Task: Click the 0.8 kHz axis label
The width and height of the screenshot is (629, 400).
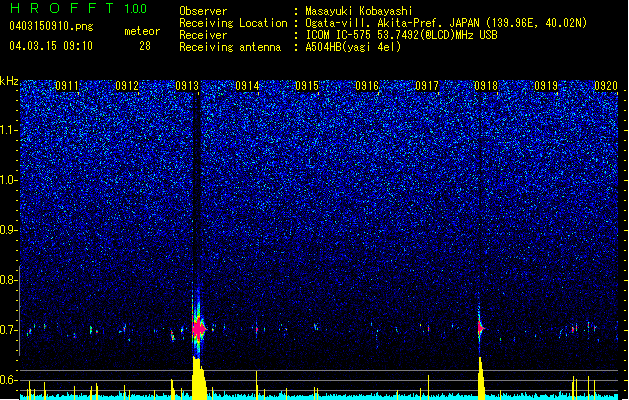Action: 8,280
